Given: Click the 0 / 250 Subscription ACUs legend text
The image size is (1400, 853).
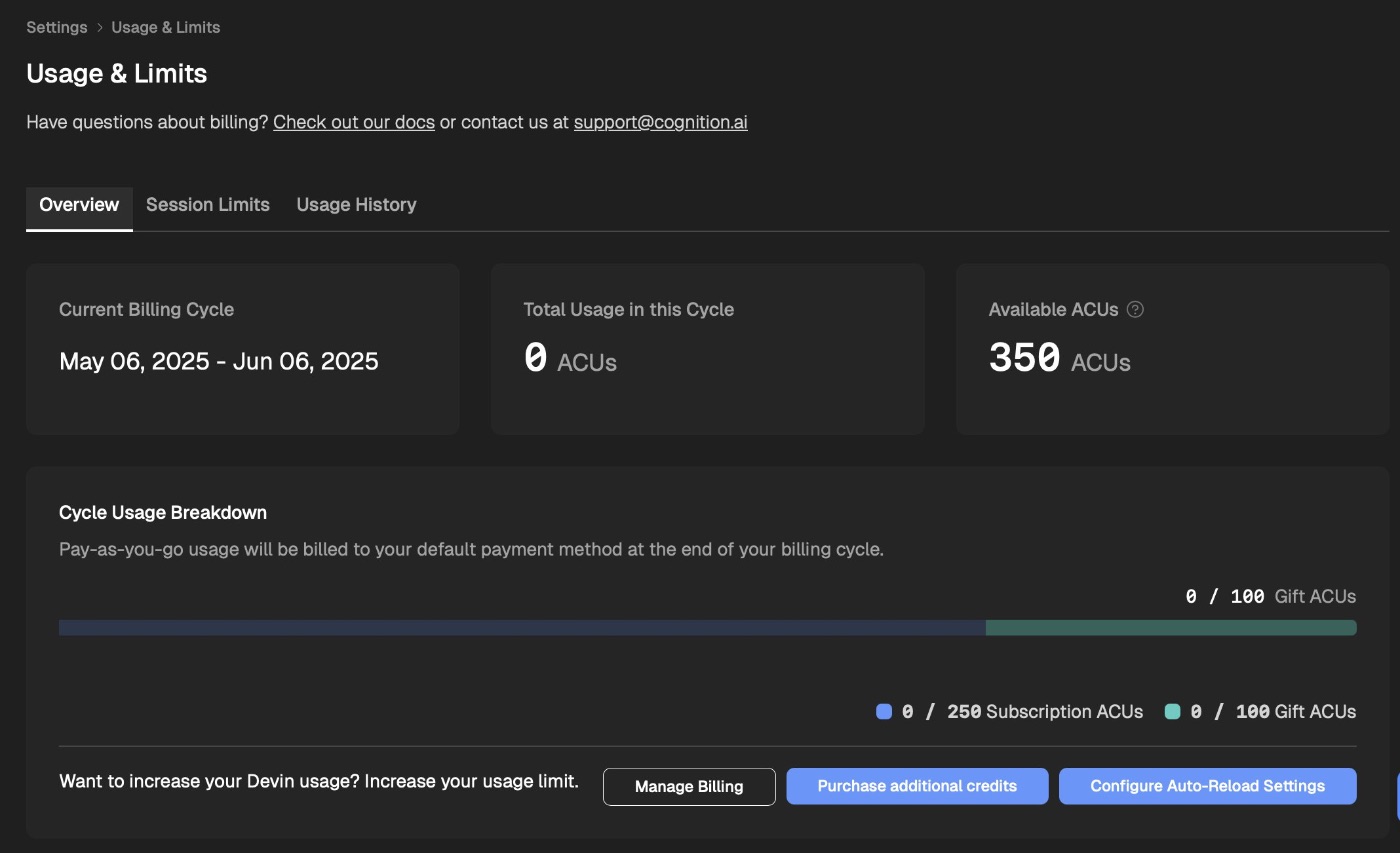Looking at the screenshot, I should pyautogui.click(x=1022, y=712).
